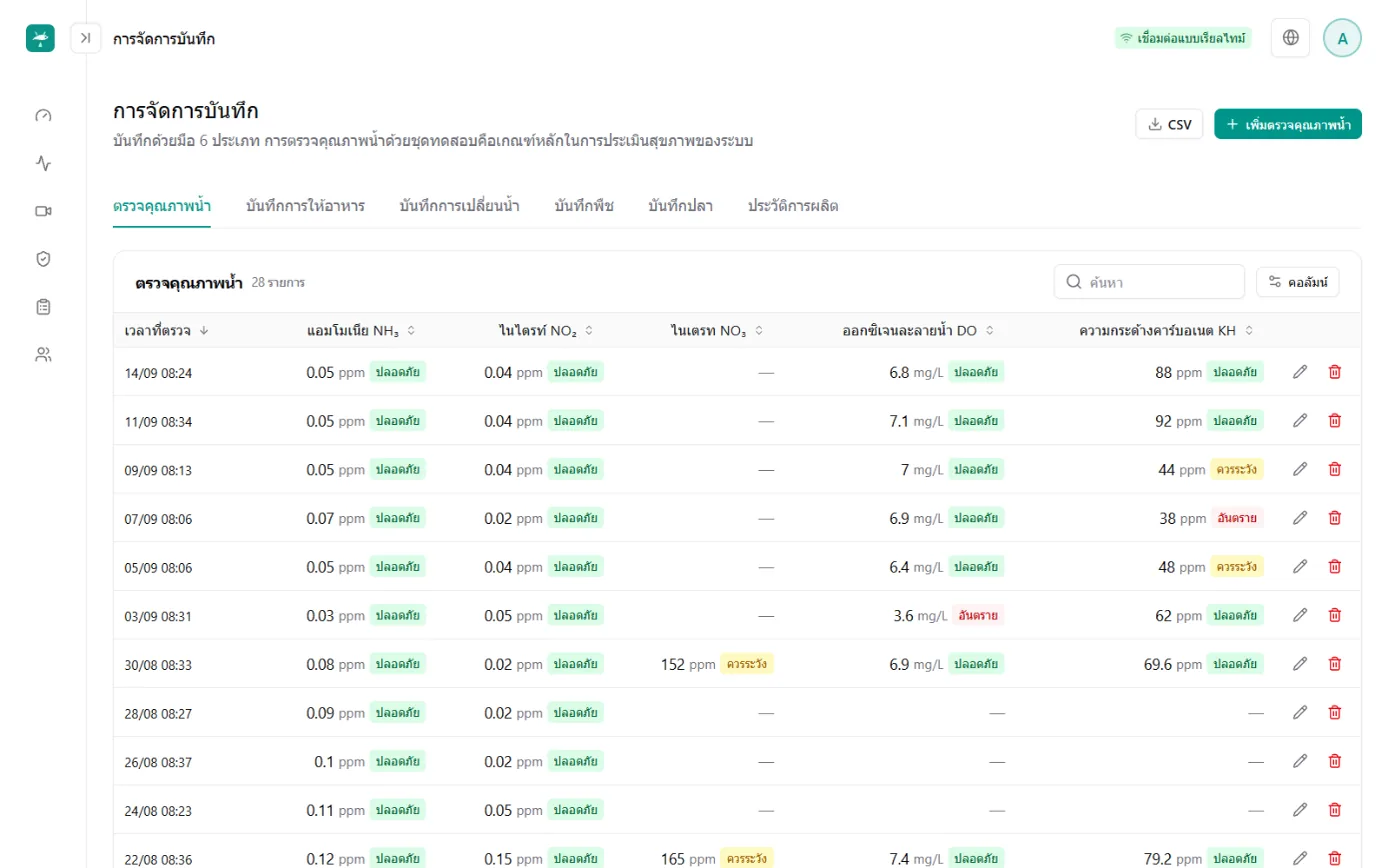Screen dimensions: 1388x868
Task: Delete the 14/09 08:24 record
Action: point(1334,372)
